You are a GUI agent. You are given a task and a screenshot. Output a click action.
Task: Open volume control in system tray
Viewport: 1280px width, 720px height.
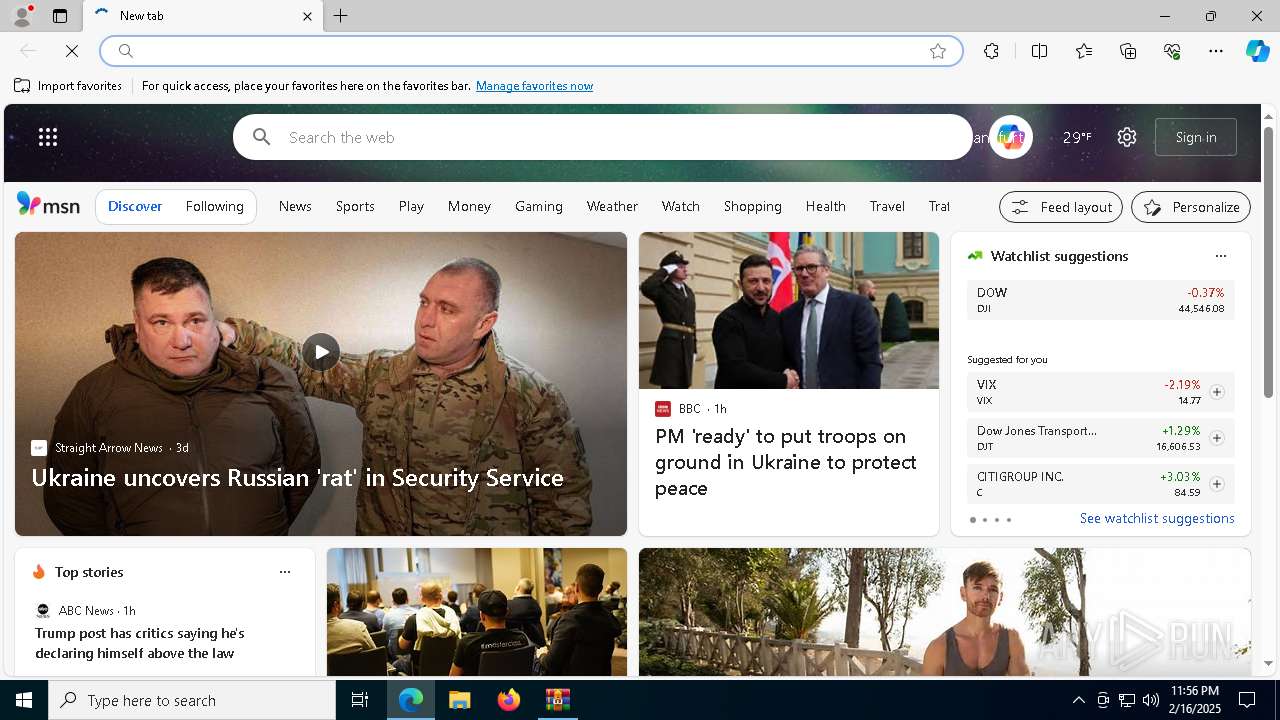pos(1150,700)
